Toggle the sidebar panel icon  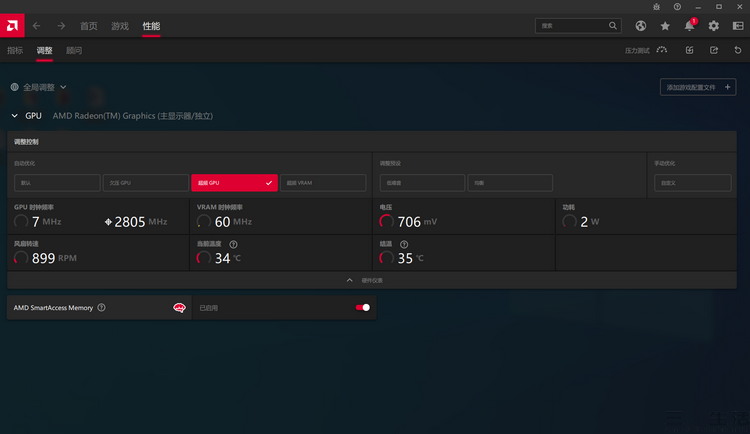(x=738, y=26)
